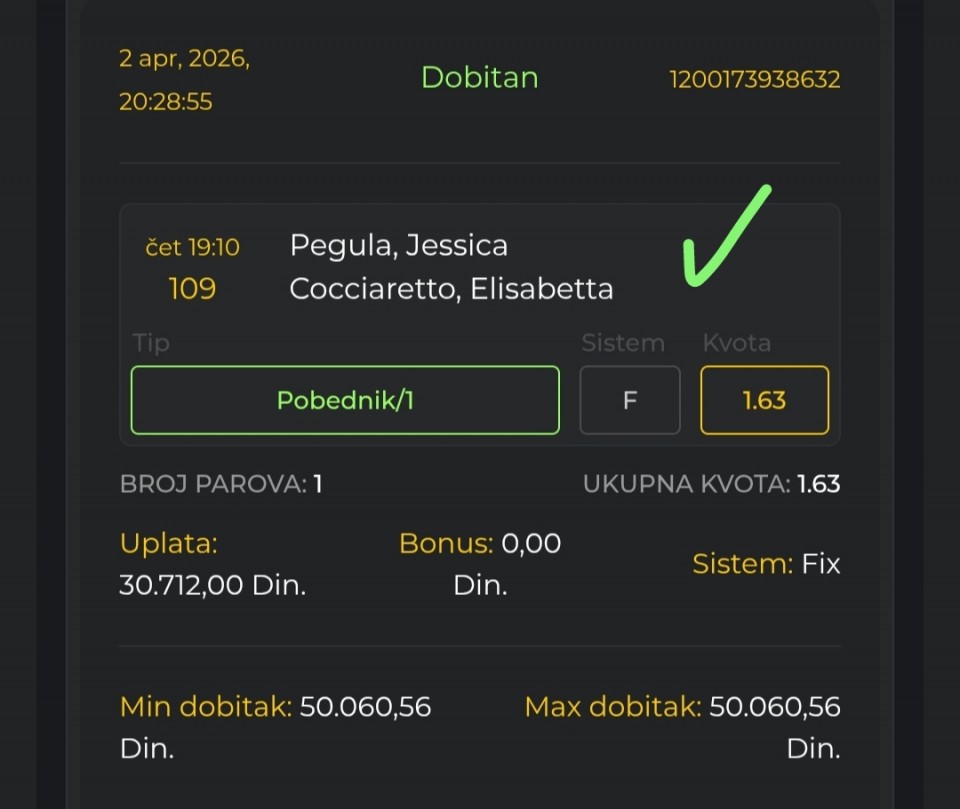Select the 1.63 odds box
Screen dimensions: 960x809
tap(764, 400)
